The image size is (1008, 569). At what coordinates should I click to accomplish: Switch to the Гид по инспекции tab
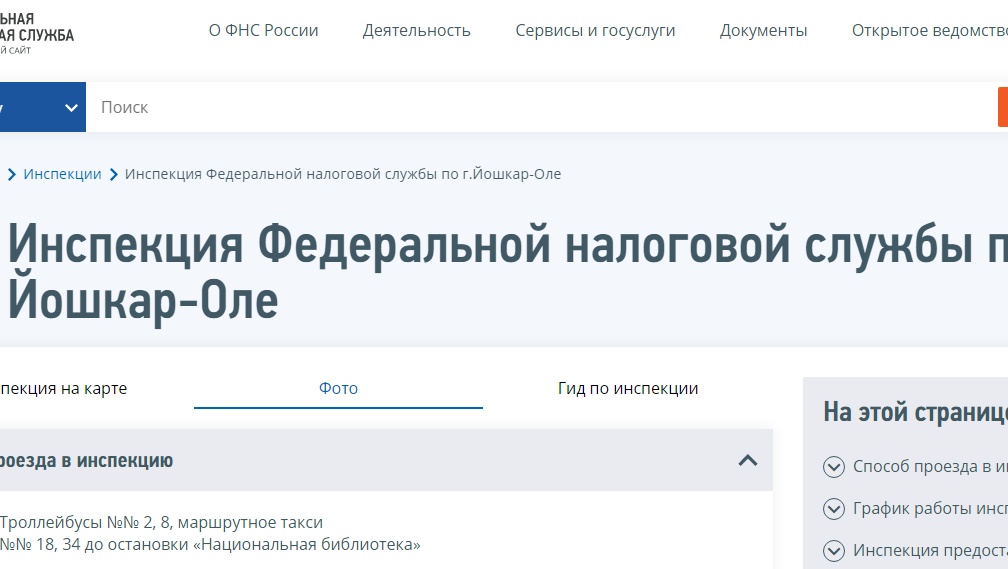627,388
